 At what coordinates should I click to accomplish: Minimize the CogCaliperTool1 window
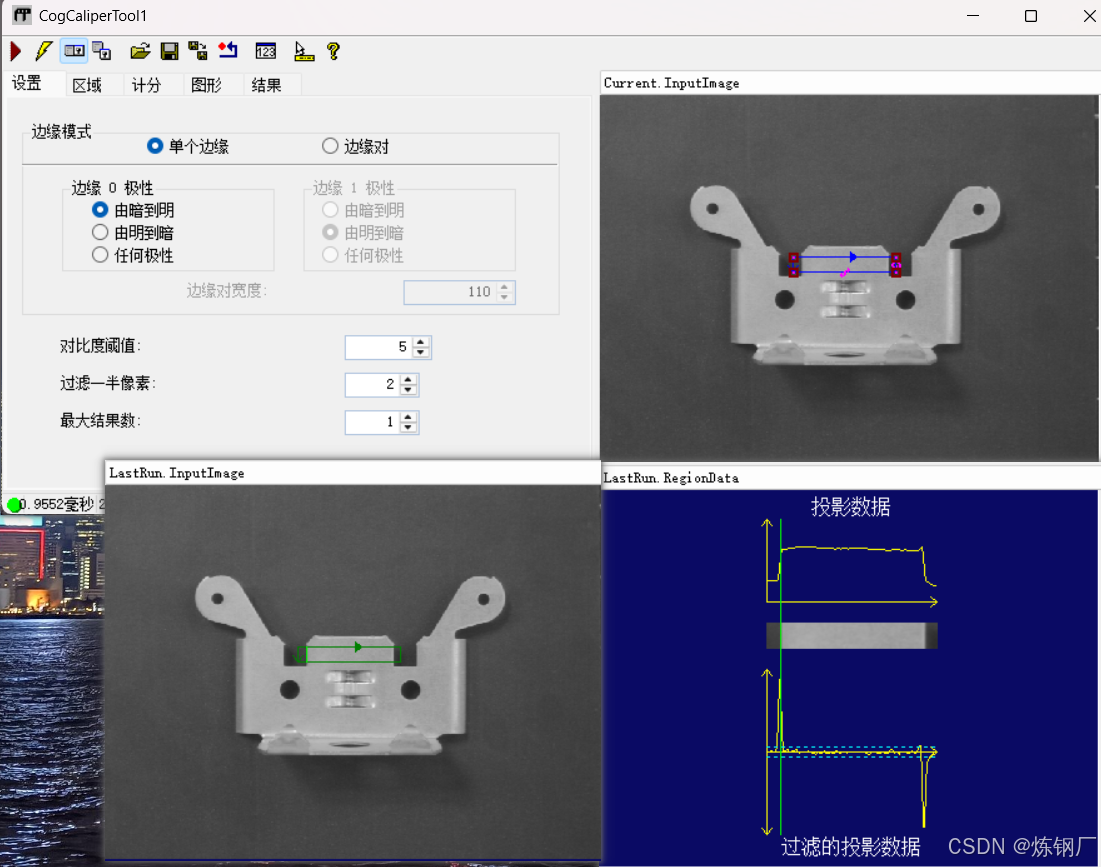point(973,15)
